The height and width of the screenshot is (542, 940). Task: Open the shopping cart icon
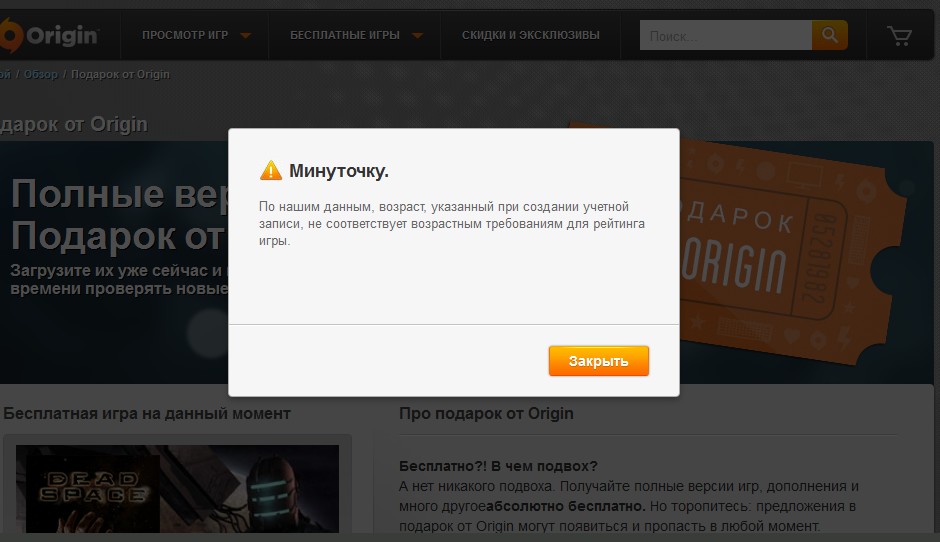pos(899,36)
